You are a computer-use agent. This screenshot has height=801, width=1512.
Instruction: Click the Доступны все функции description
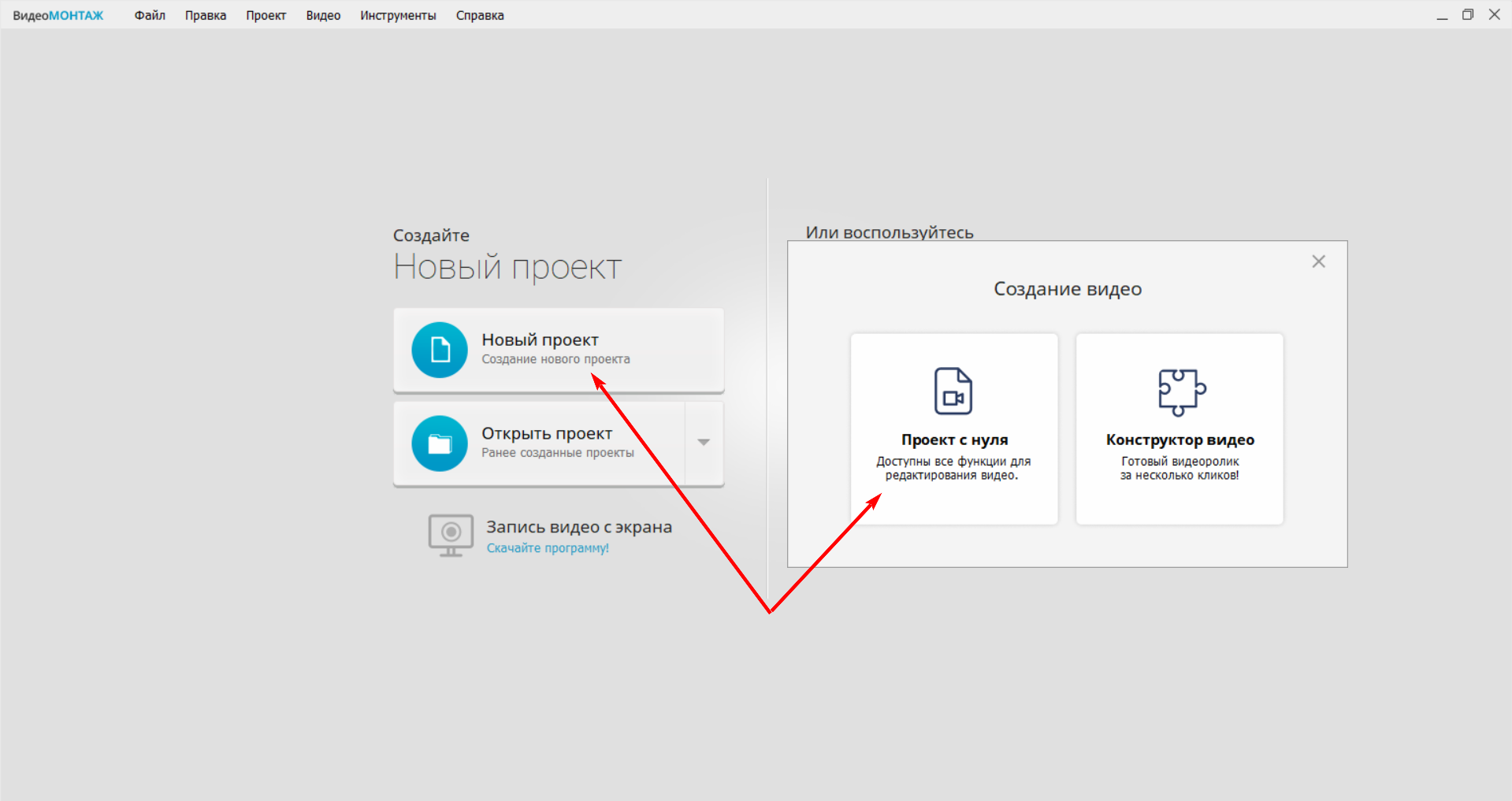[x=953, y=468]
